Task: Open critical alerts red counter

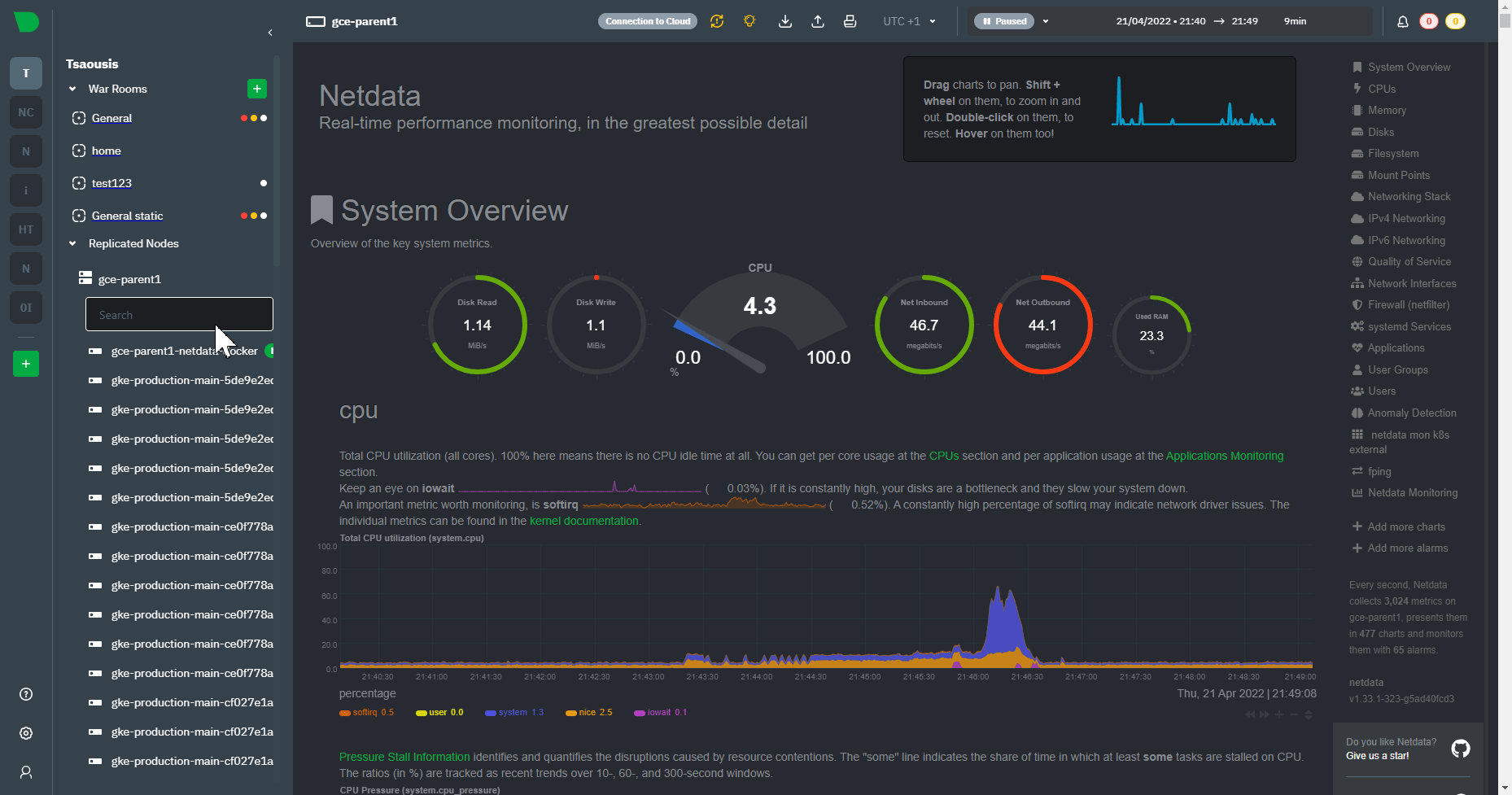Action: click(x=1429, y=21)
